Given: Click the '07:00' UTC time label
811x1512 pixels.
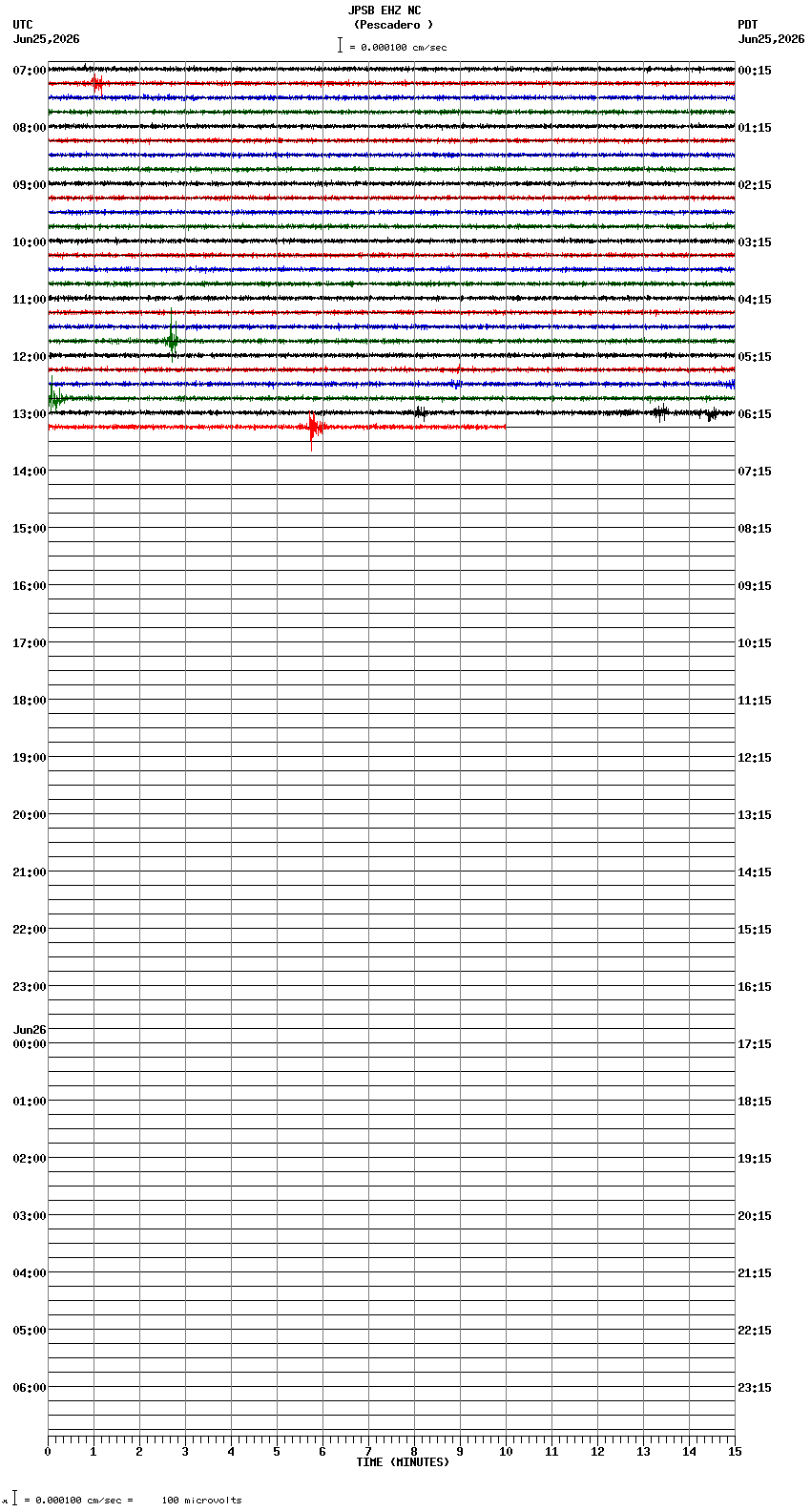Looking at the screenshot, I should click(x=30, y=71).
